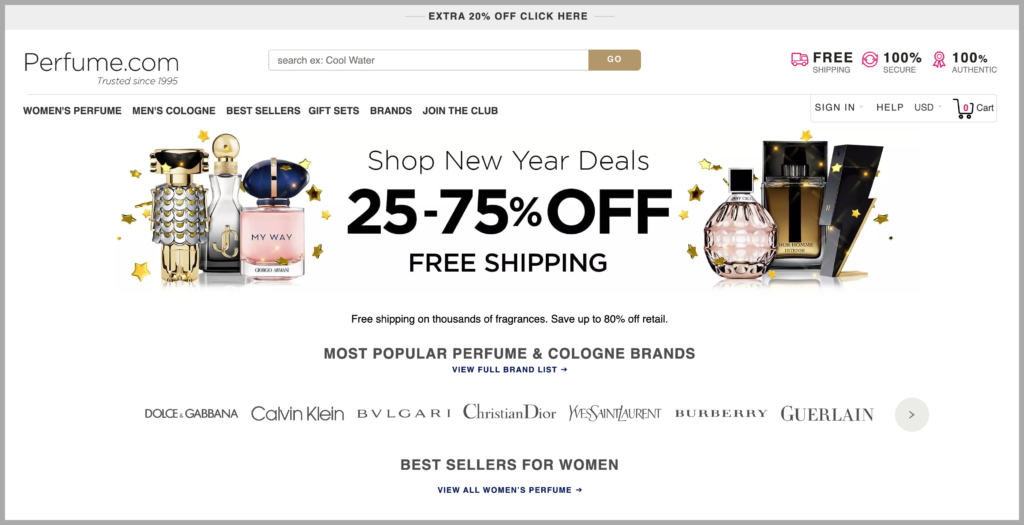The height and width of the screenshot is (525, 1024).
Task: Open the Christian Dior brand logo
Action: point(509,412)
